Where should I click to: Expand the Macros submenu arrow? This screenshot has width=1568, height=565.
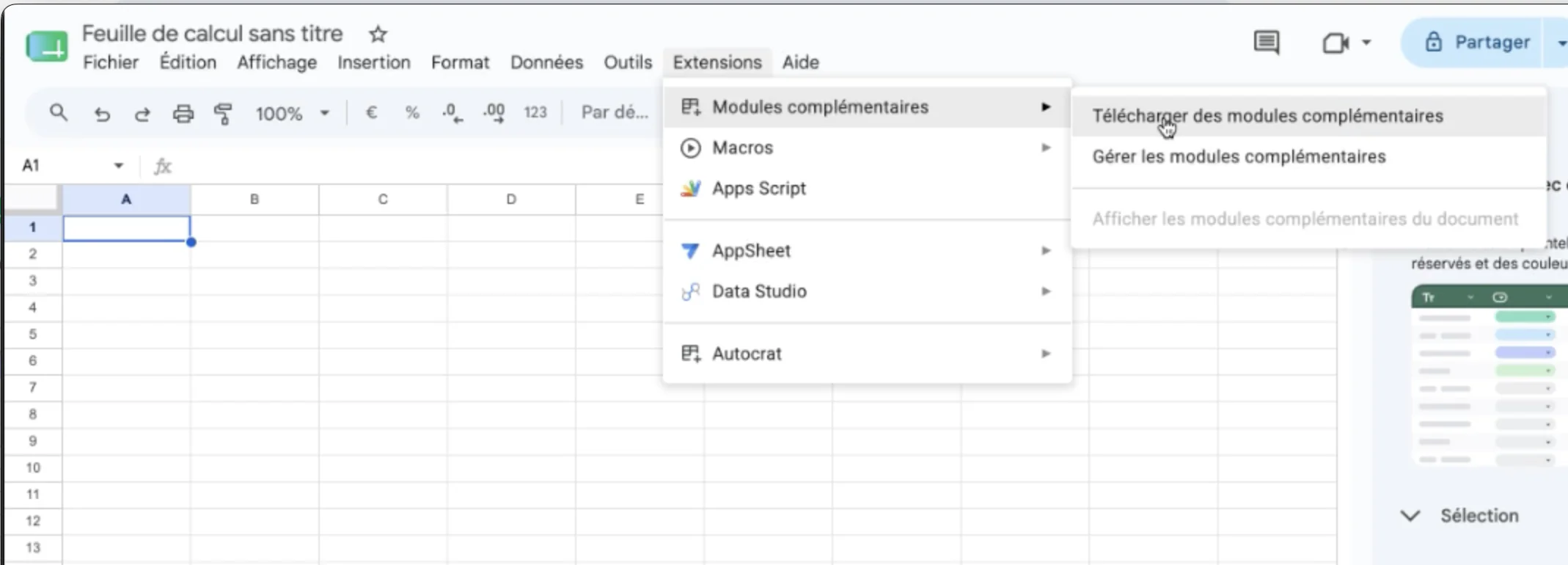click(1047, 148)
